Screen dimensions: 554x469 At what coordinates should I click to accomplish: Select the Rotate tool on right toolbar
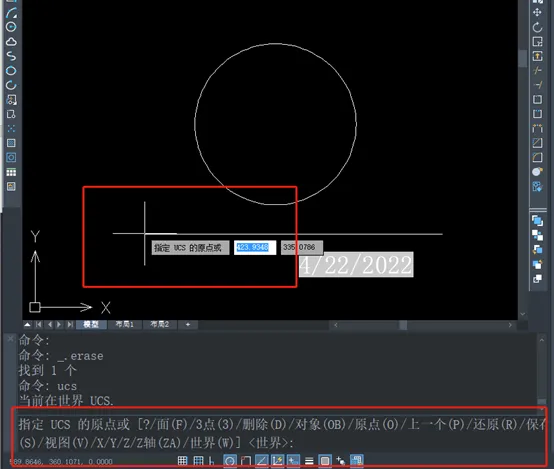[537, 27]
